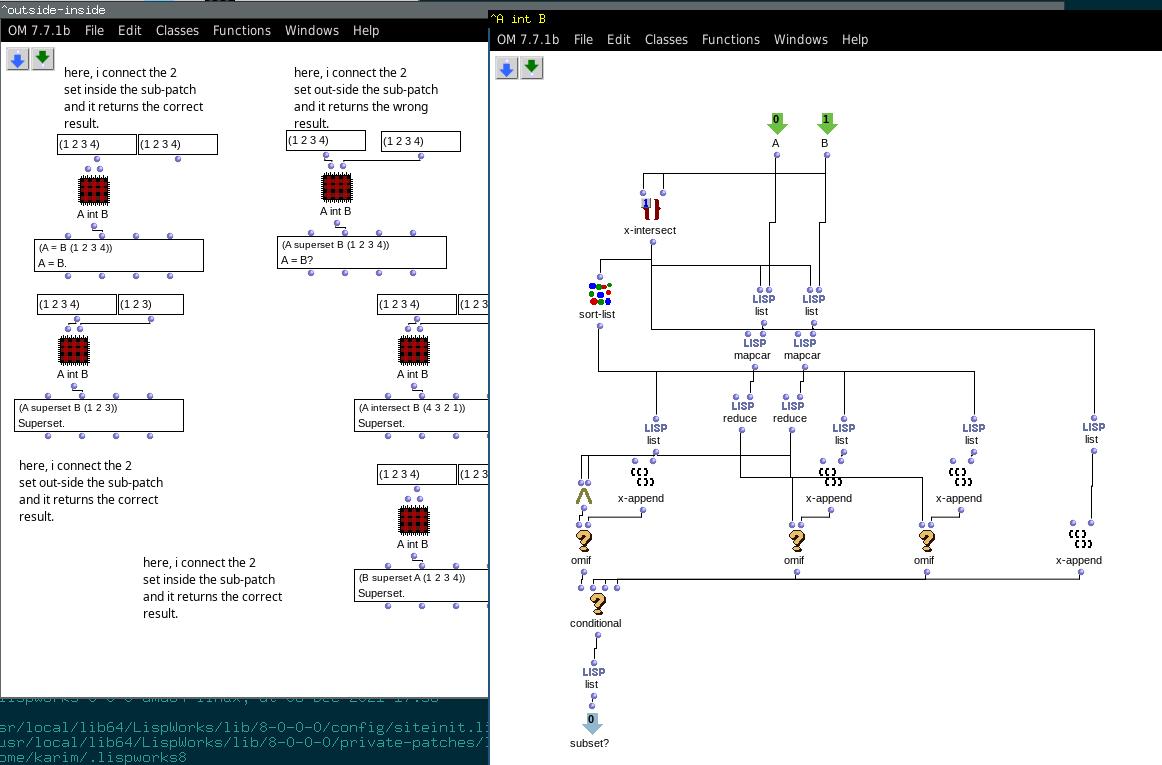This screenshot has height=765, width=1162.
Task: Select sub-patch above '(B superset A' result
Action: [414, 520]
